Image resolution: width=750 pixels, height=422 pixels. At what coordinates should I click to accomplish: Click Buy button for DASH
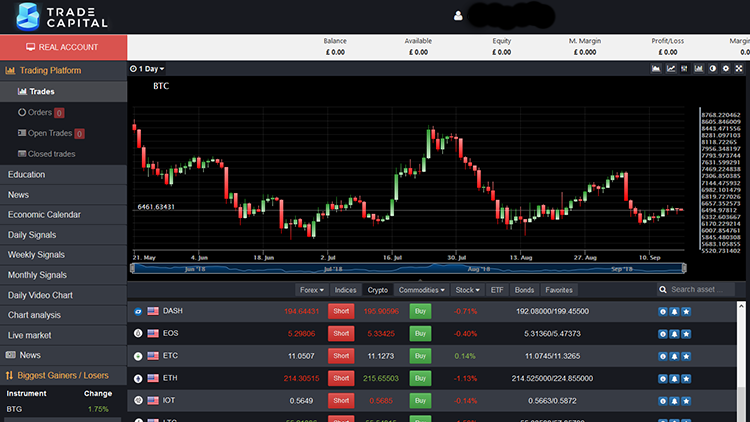pyautogui.click(x=420, y=311)
